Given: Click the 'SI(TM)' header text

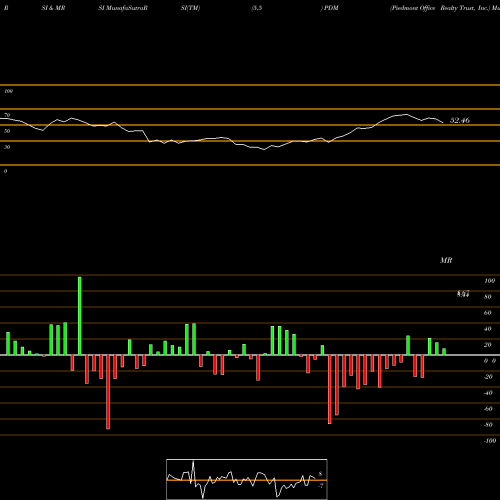Looking at the screenshot, I should (x=190, y=8).
